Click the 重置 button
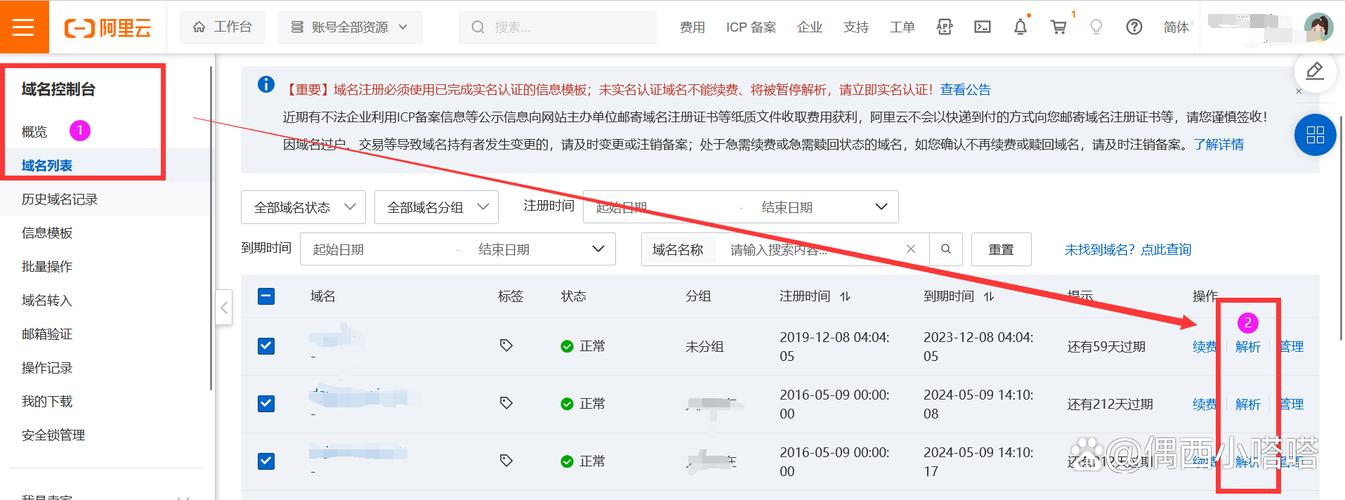The image size is (1345, 500). [x=1001, y=249]
